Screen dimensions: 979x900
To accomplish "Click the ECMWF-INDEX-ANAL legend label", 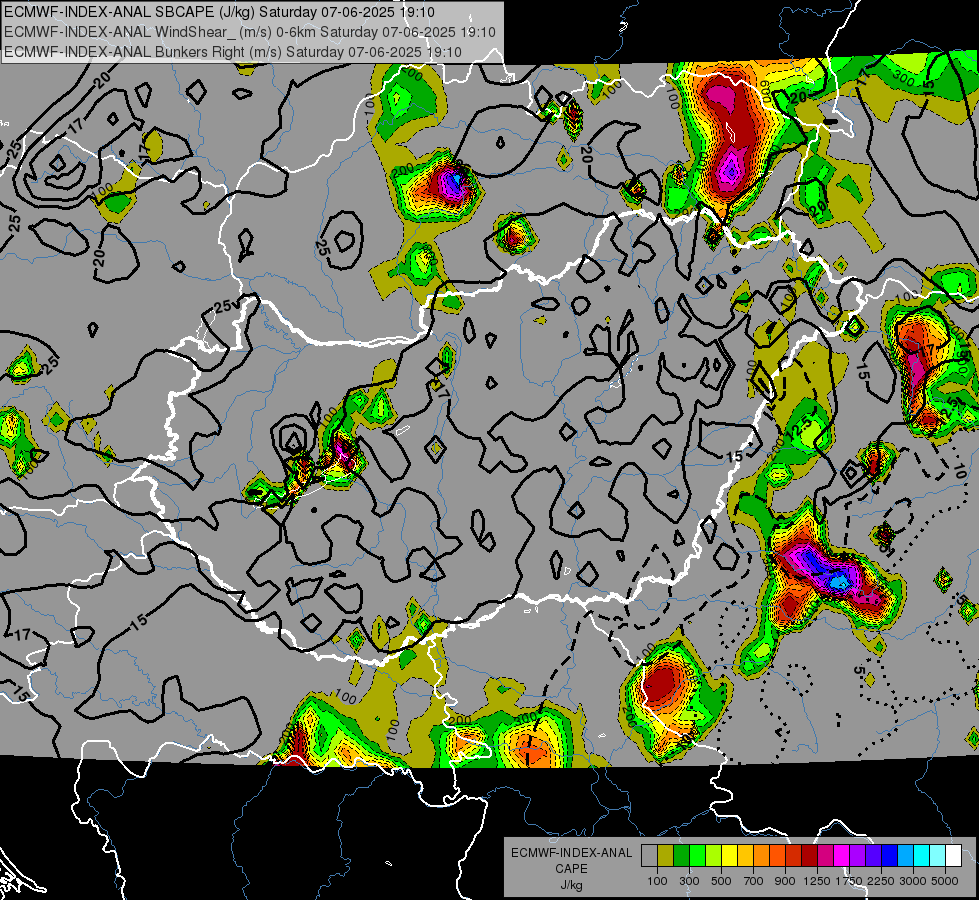I will click(x=571, y=853).
